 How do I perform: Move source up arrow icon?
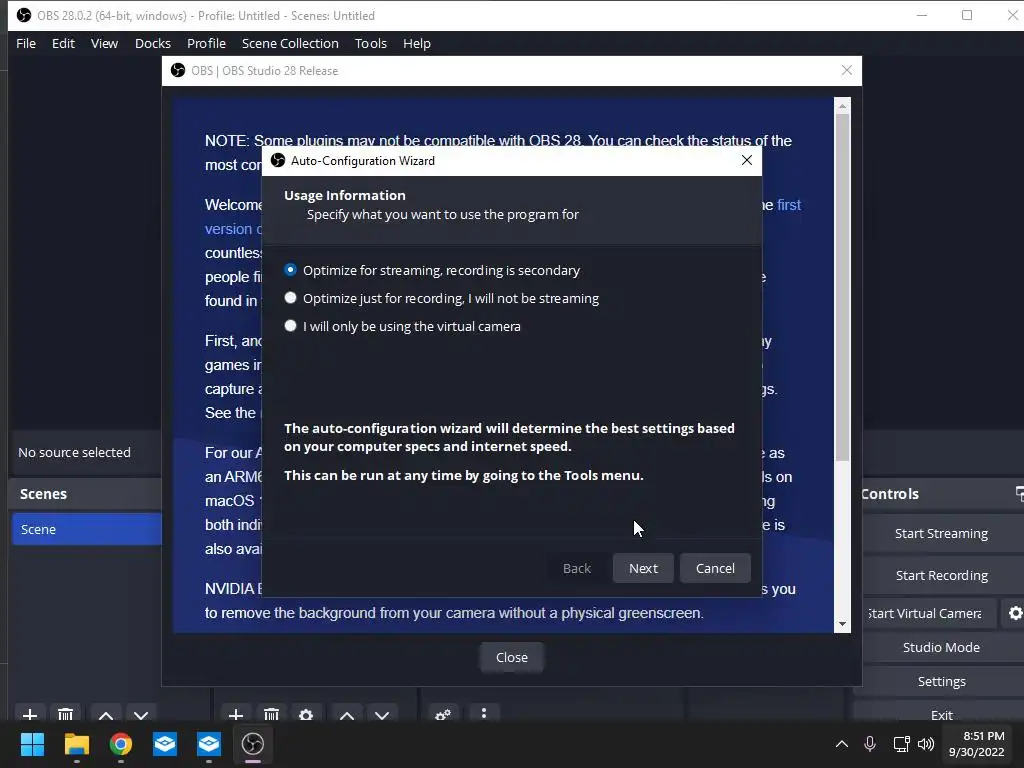coord(347,714)
